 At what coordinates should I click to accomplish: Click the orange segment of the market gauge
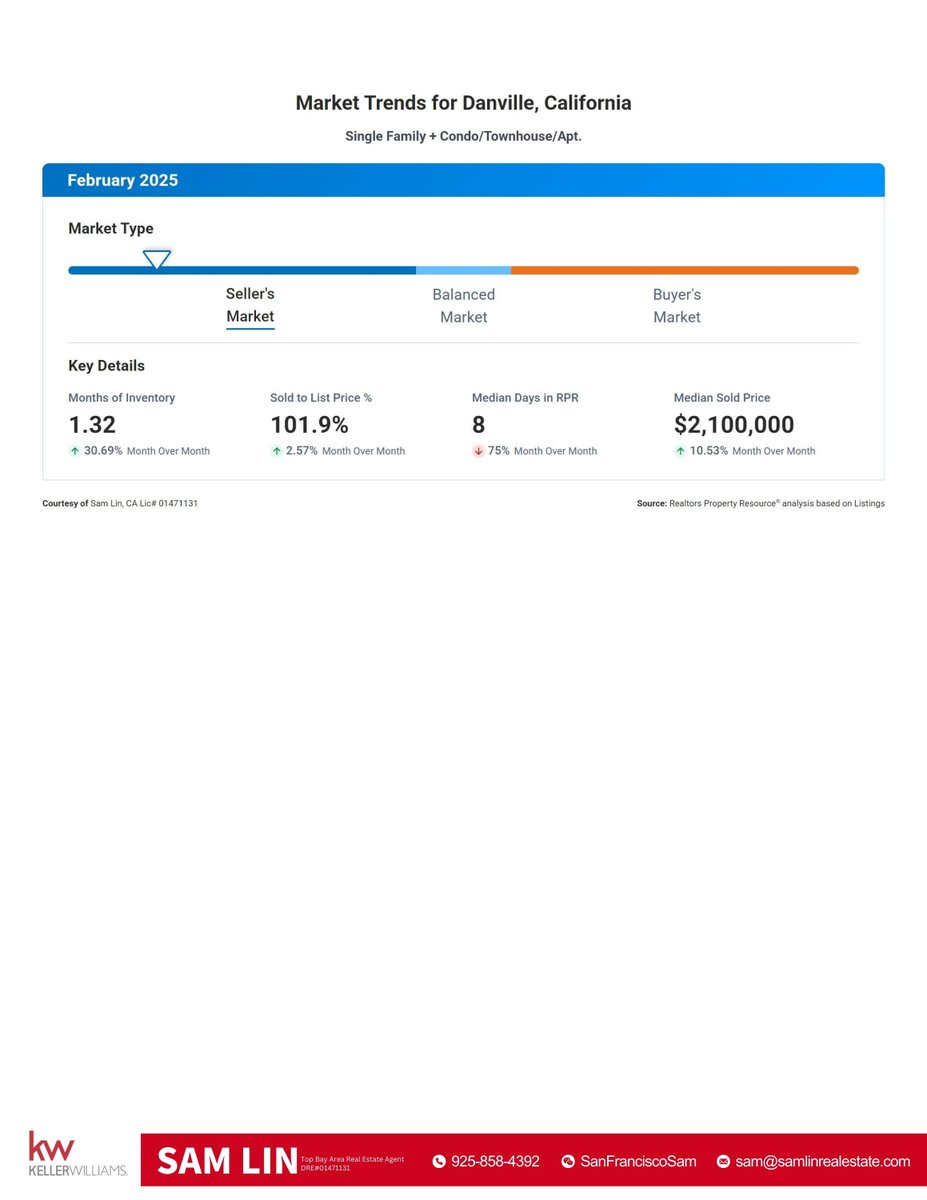(x=685, y=270)
